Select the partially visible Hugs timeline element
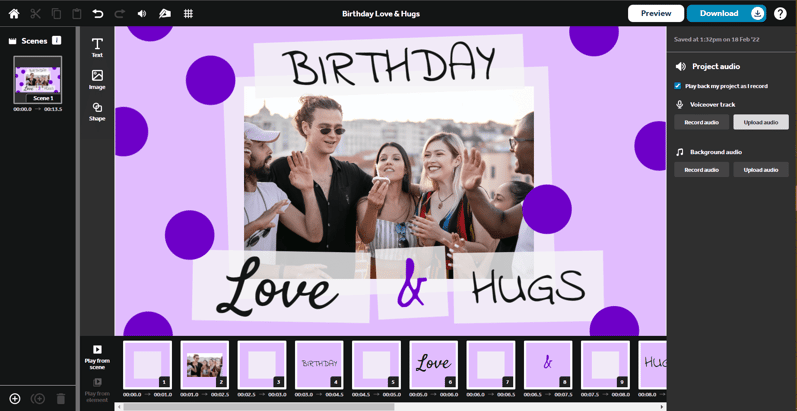This screenshot has width=797, height=411. tap(652, 365)
